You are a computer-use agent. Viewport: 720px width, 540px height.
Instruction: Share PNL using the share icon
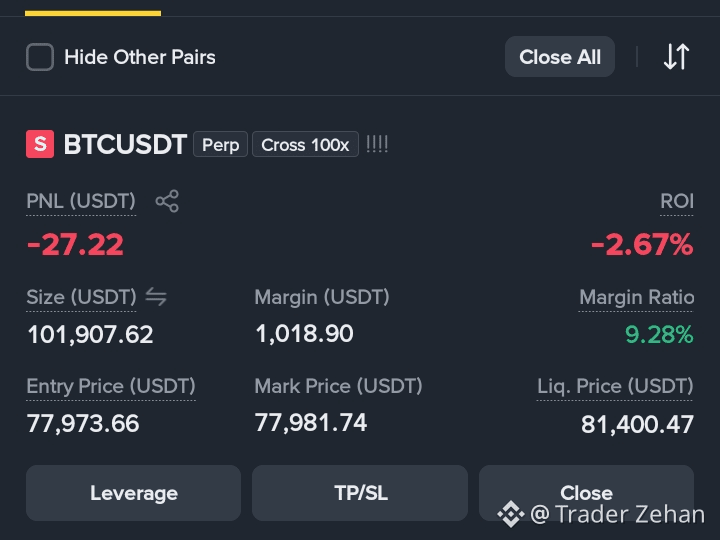click(167, 201)
